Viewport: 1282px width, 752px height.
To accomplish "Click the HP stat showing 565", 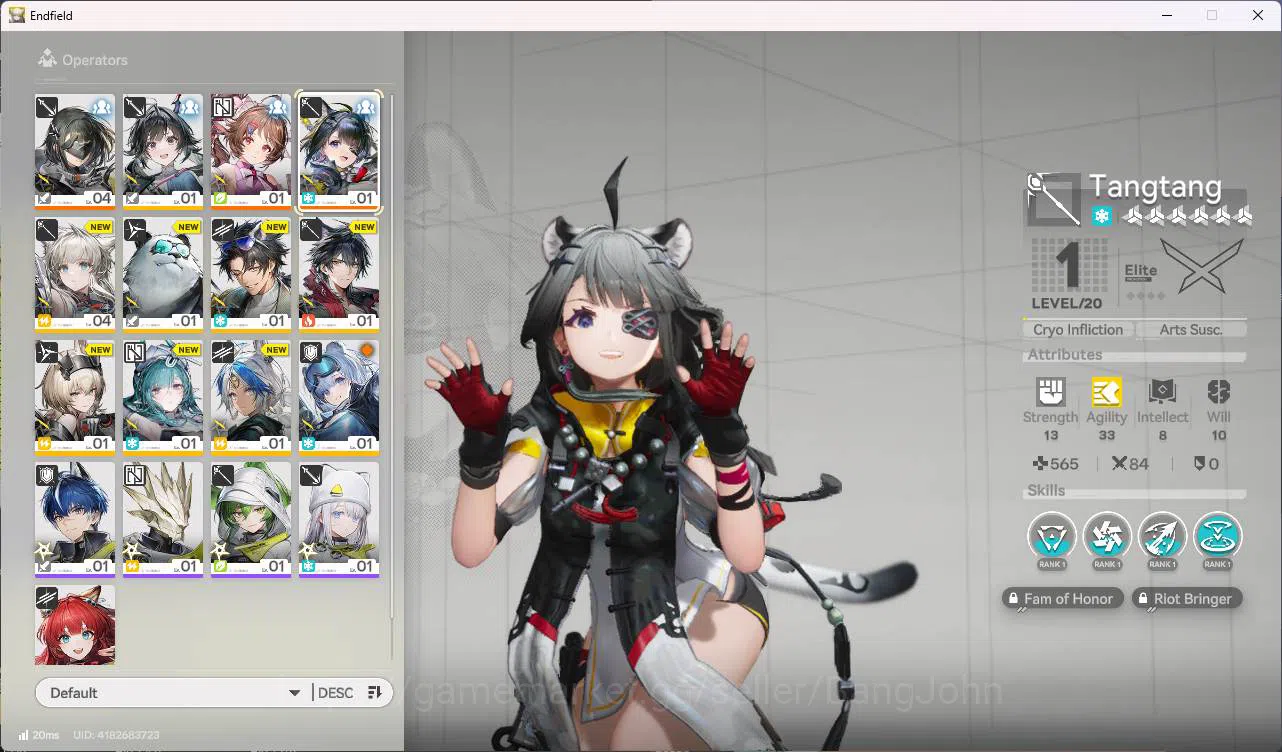I will click(1055, 464).
